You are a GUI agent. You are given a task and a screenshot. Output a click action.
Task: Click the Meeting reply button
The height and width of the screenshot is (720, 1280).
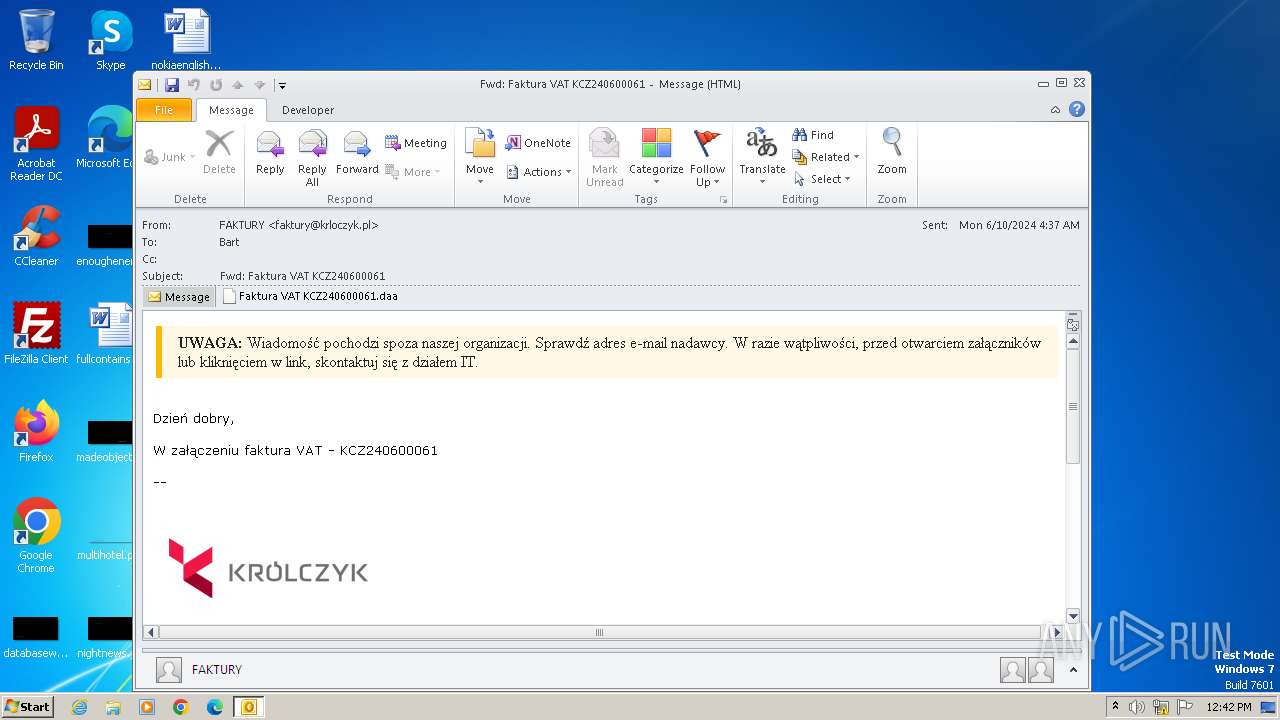pos(416,143)
